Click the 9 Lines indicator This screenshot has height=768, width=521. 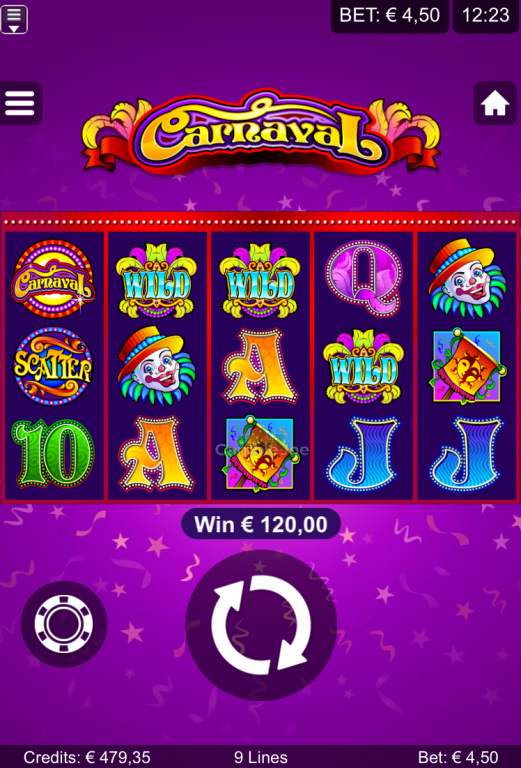click(261, 757)
